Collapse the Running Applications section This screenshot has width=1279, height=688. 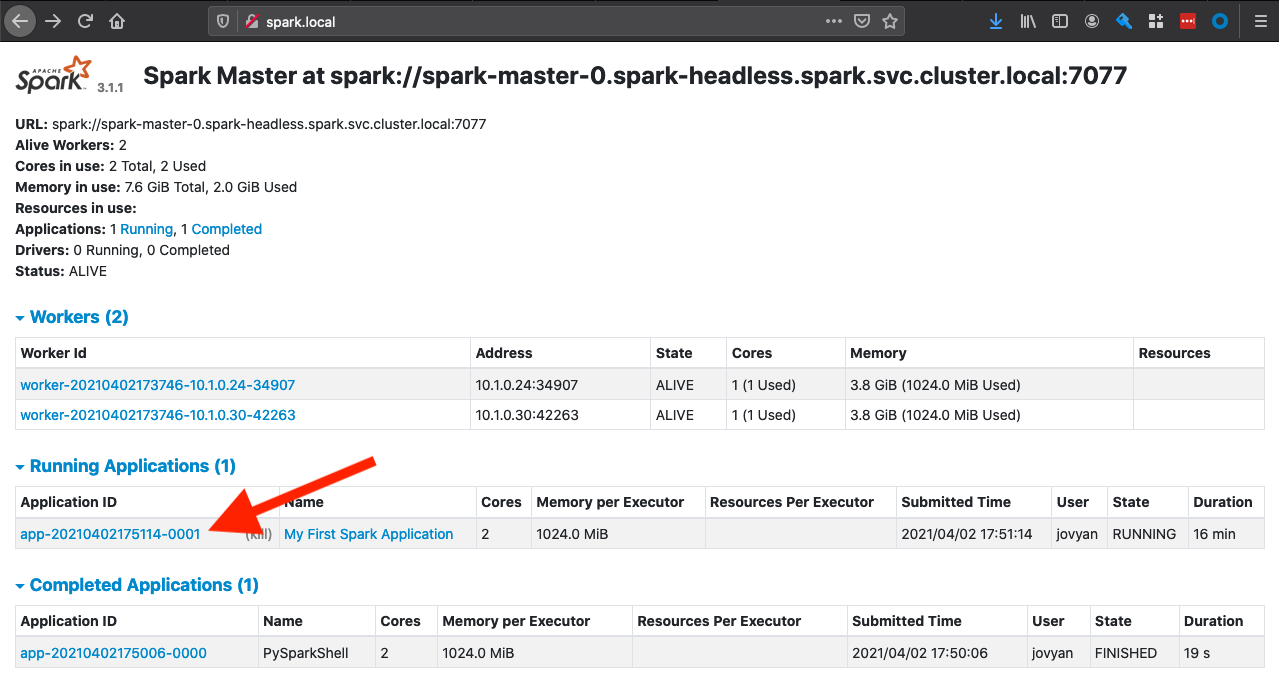pos(20,465)
